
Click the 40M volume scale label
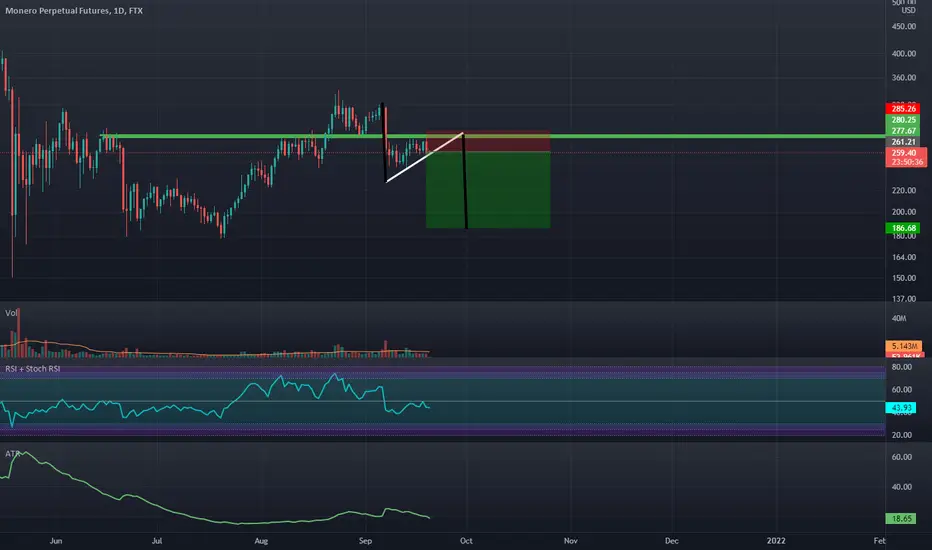pyautogui.click(x=899, y=319)
